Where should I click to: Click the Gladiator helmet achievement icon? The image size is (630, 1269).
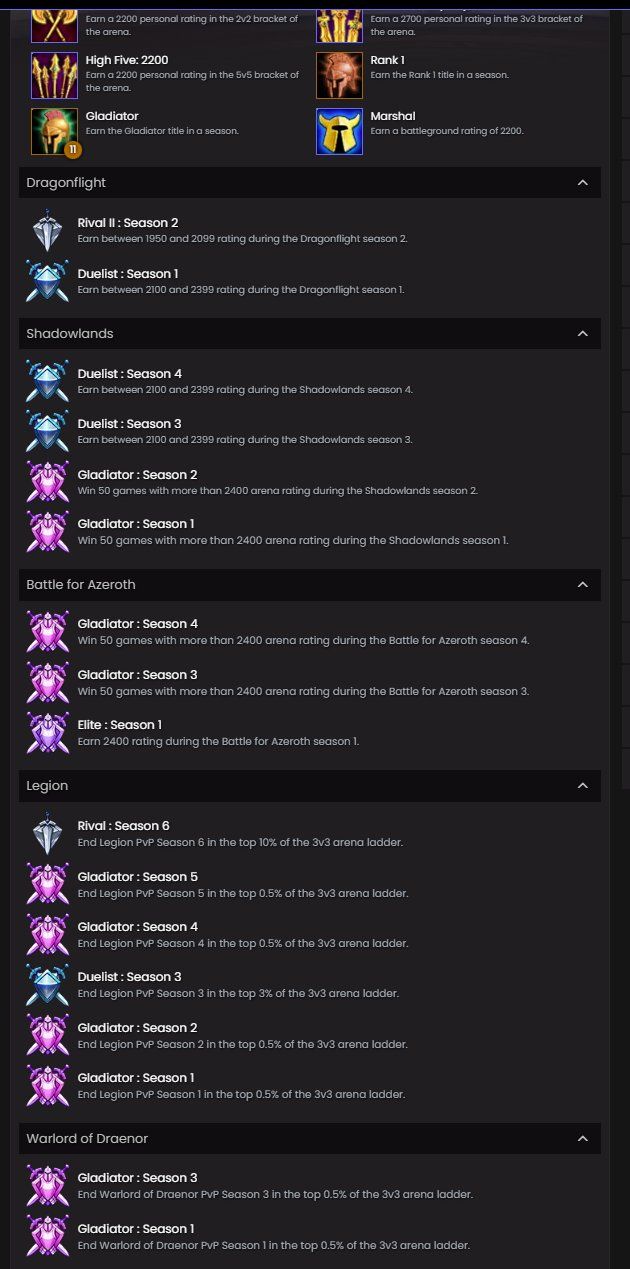coord(54,130)
